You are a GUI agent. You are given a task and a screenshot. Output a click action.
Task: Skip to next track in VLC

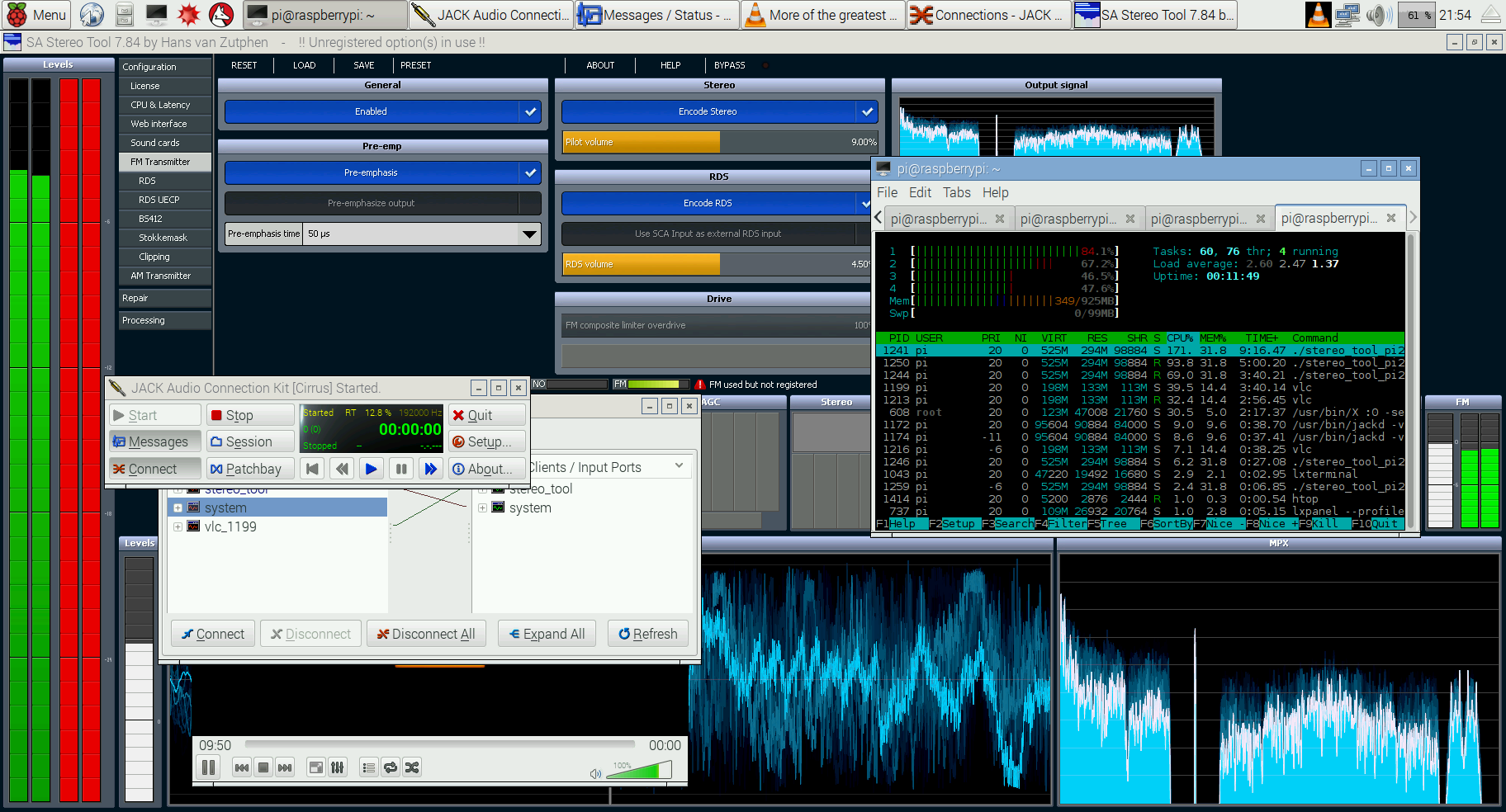pyautogui.click(x=285, y=767)
